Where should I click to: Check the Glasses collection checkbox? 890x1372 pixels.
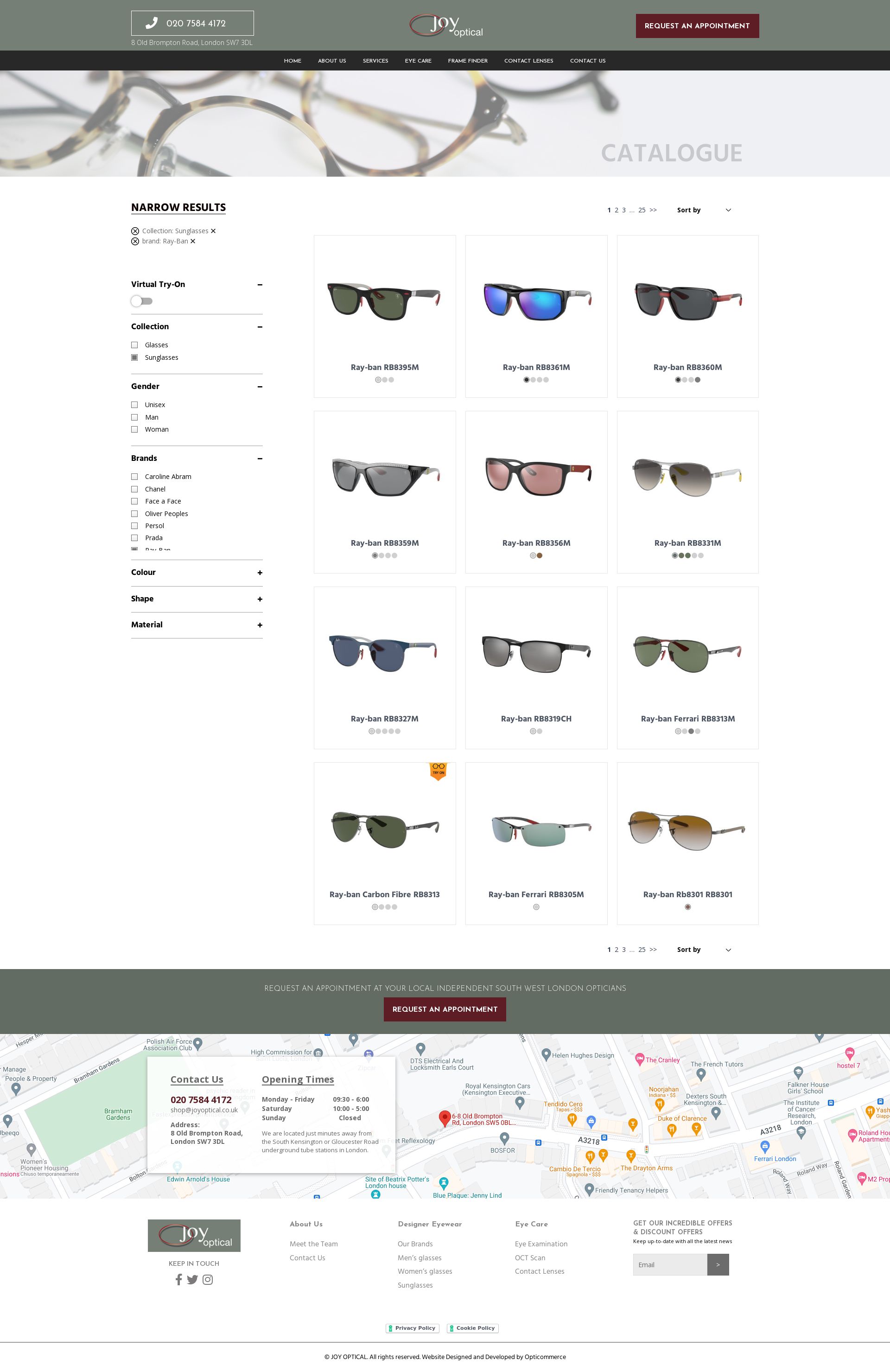pos(134,345)
